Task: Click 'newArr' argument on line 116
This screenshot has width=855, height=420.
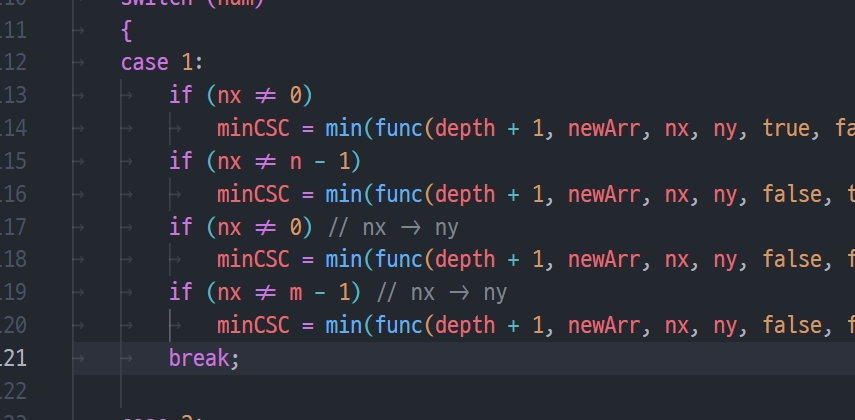Action: click(x=604, y=194)
